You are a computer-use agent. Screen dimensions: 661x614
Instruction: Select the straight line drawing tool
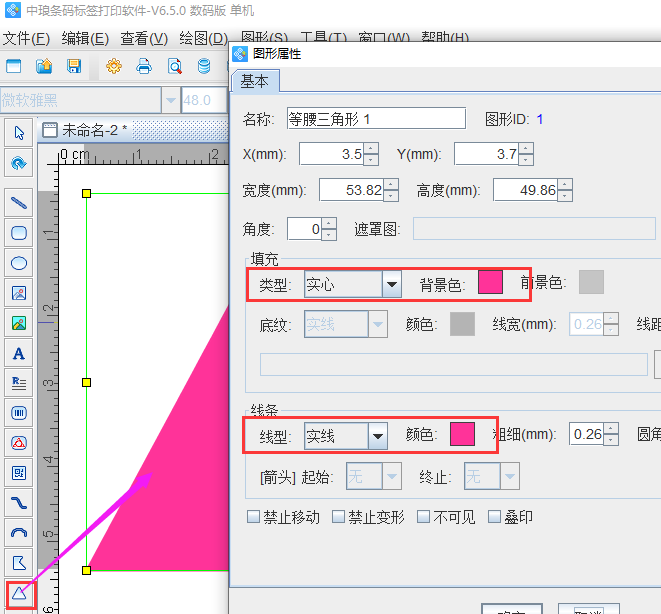[x=19, y=203]
